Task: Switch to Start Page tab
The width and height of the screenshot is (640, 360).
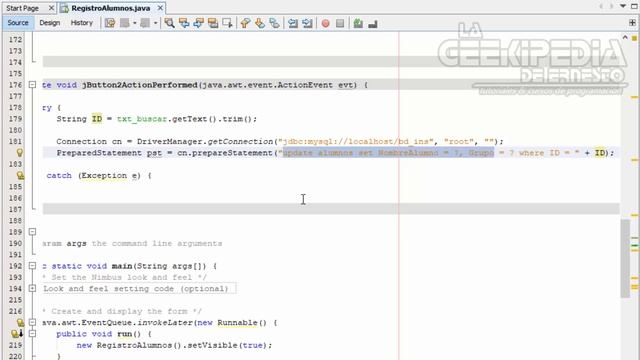Action: (22, 8)
